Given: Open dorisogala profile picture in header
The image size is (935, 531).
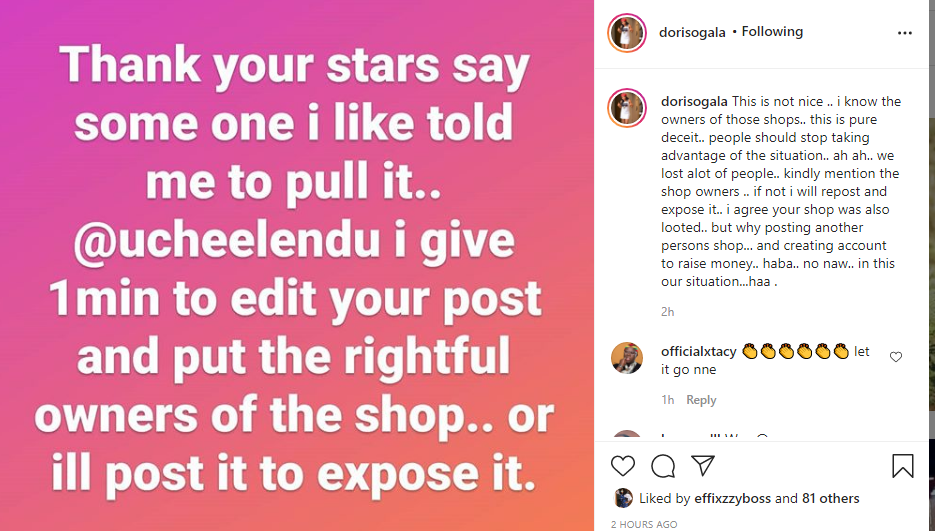Looking at the screenshot, I should [x=627, y=32].
